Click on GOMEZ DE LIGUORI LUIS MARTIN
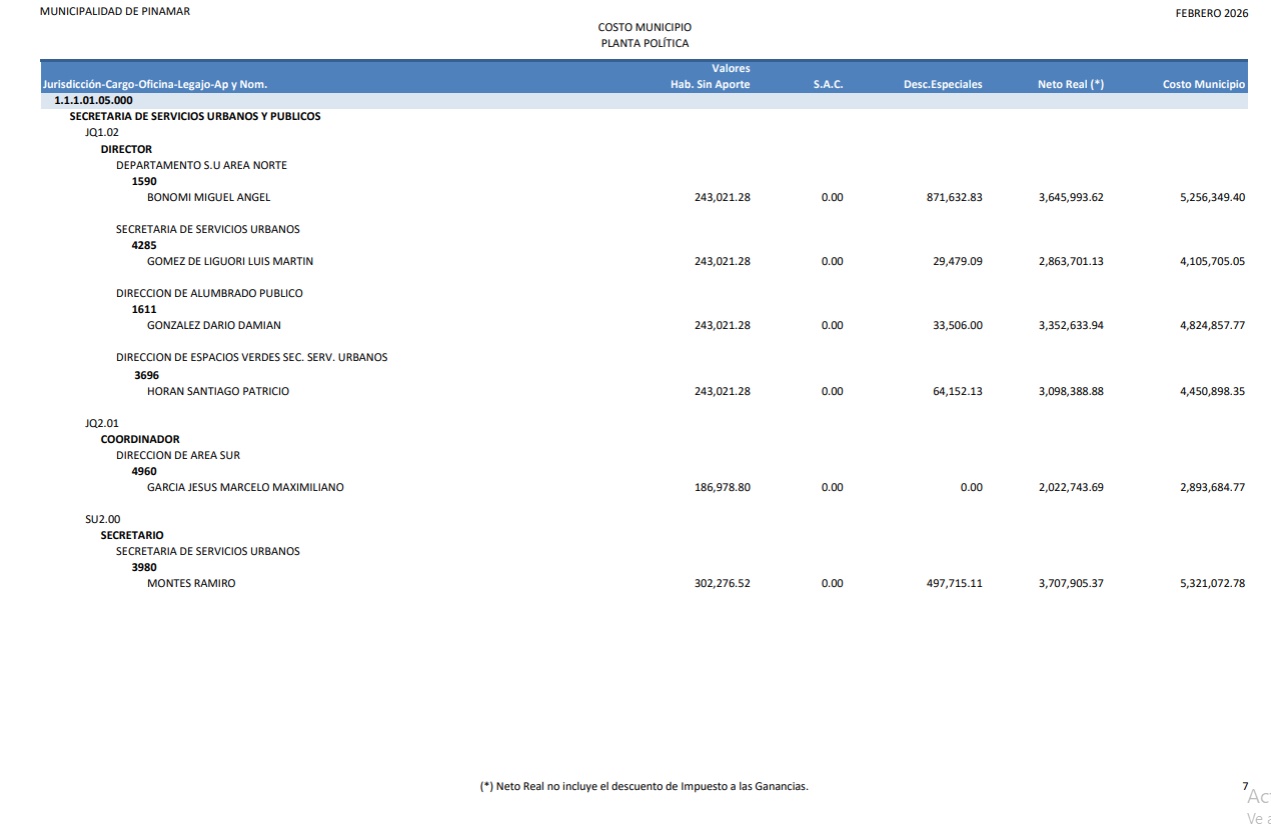This screenshot has height=826, width=1271. (x=230, y=261)
